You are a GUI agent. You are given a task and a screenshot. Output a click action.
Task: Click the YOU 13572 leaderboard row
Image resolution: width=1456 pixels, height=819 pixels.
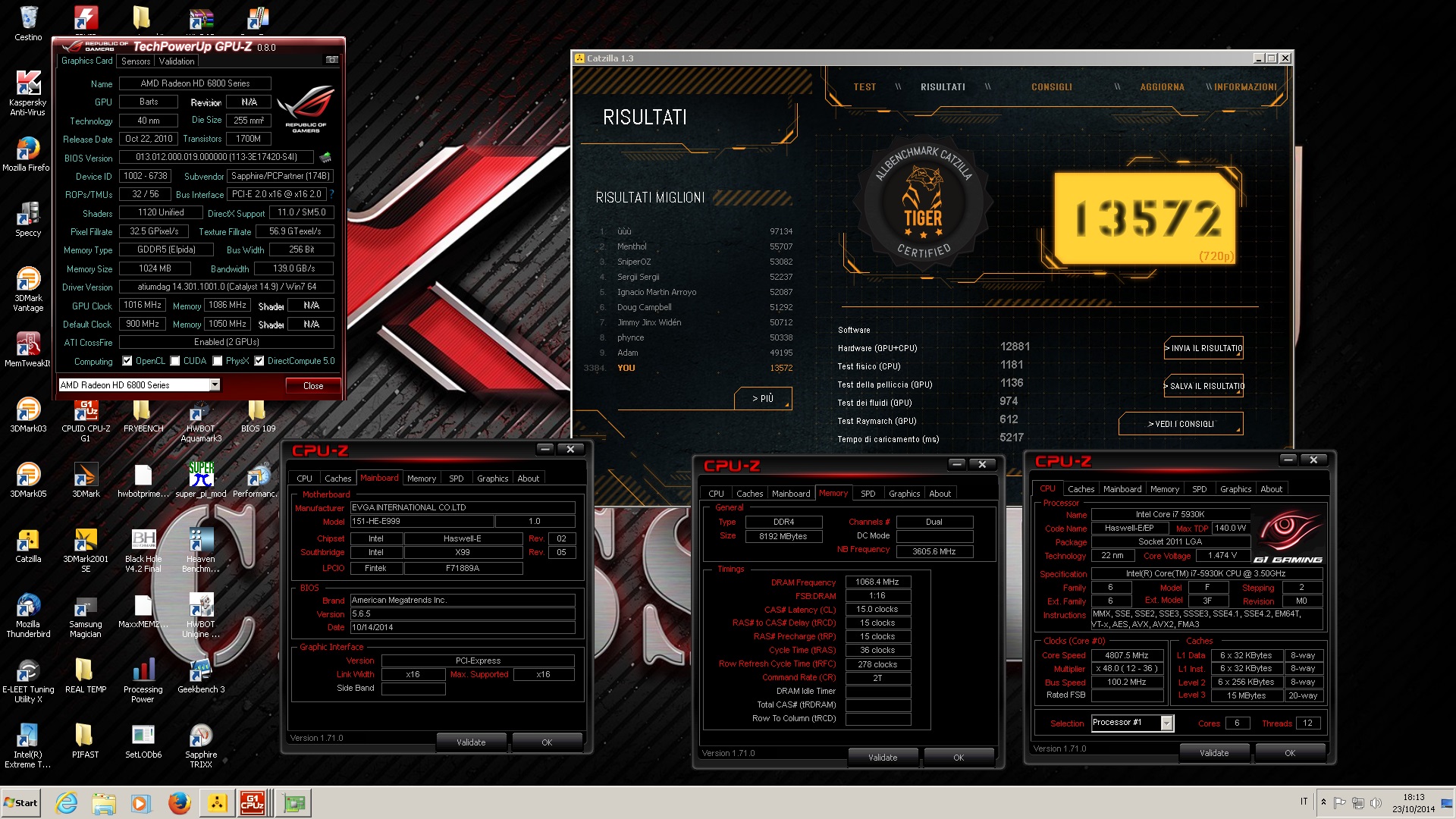[x=689, y=368]
